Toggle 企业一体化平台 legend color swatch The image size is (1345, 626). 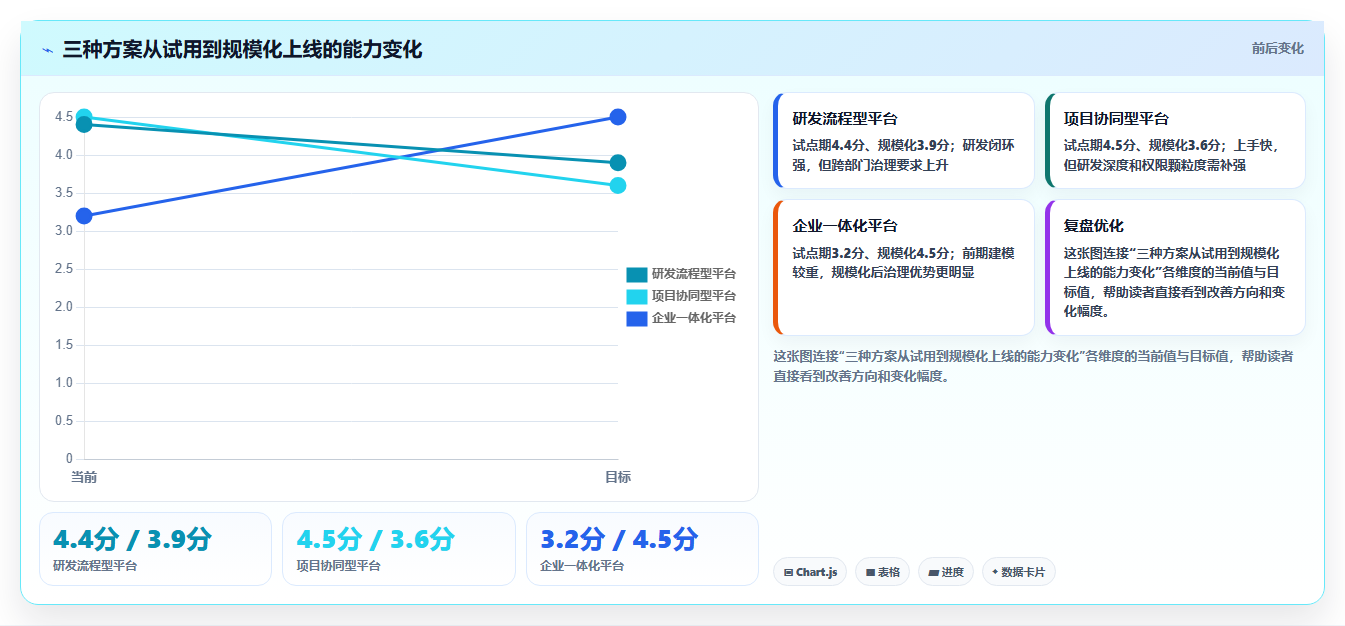pyautogui.click(x=637, y=318)
